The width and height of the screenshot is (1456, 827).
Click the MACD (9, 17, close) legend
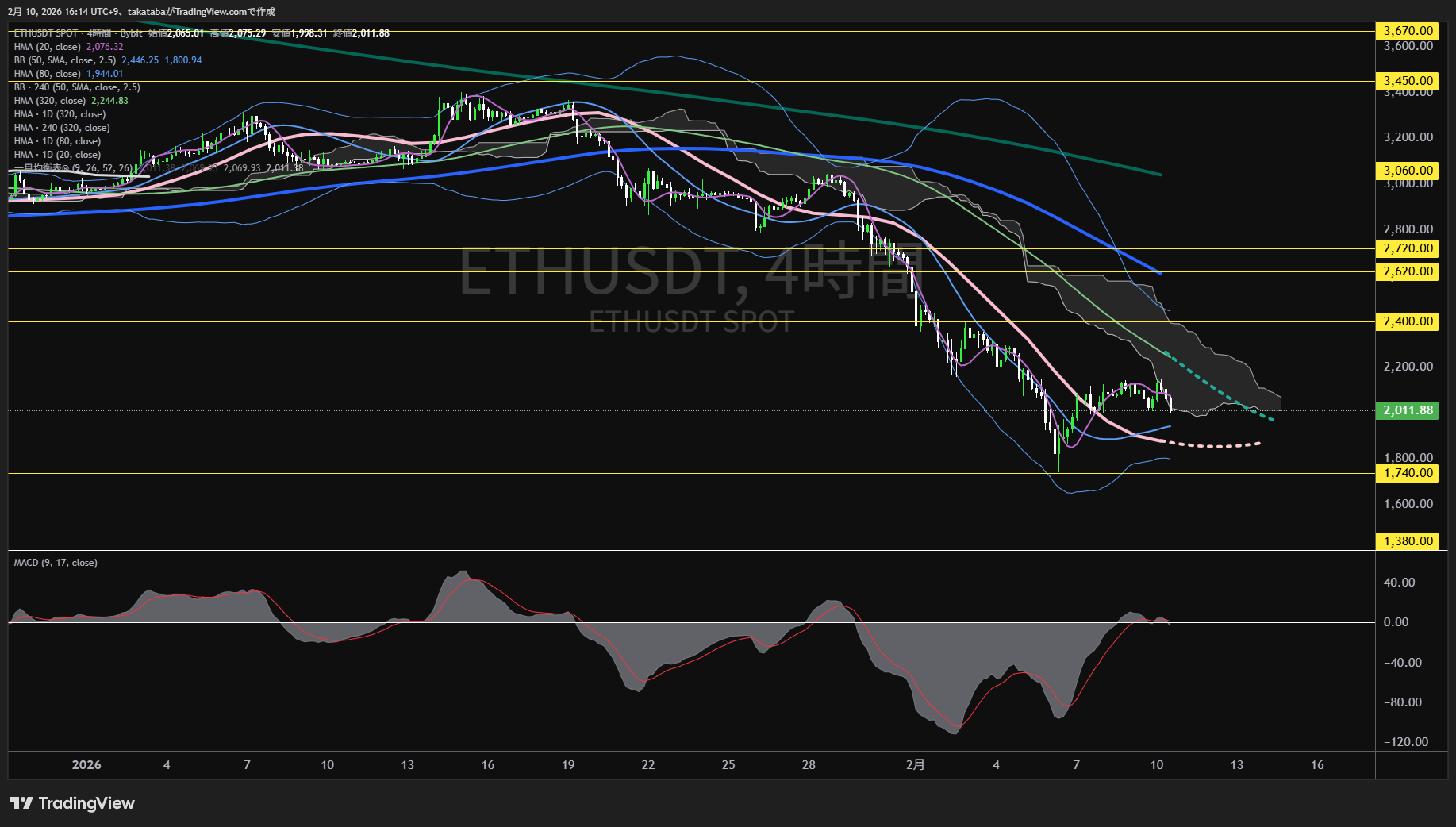point(56,563)
